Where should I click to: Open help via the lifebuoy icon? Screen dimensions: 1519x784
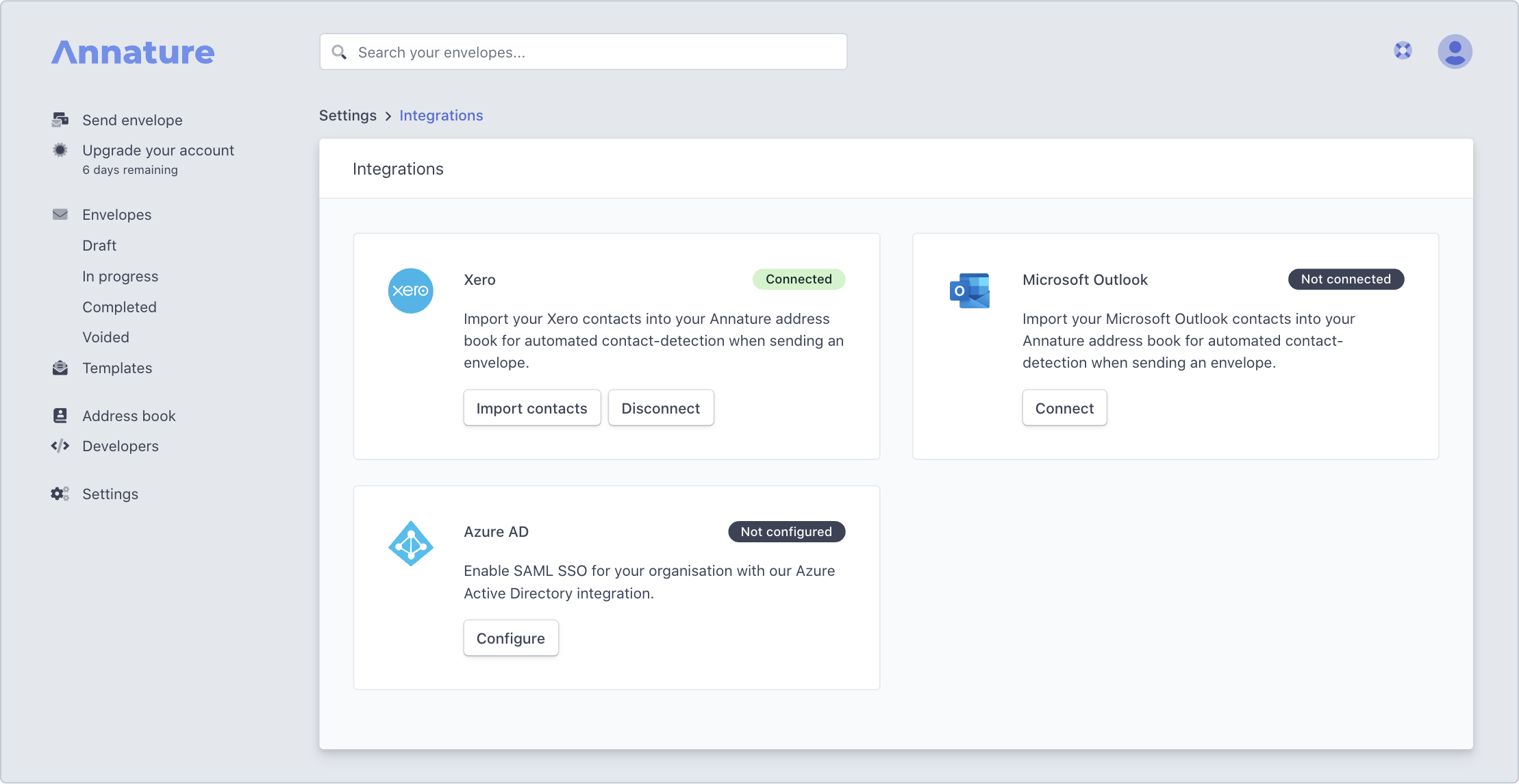coord(1402,50)
